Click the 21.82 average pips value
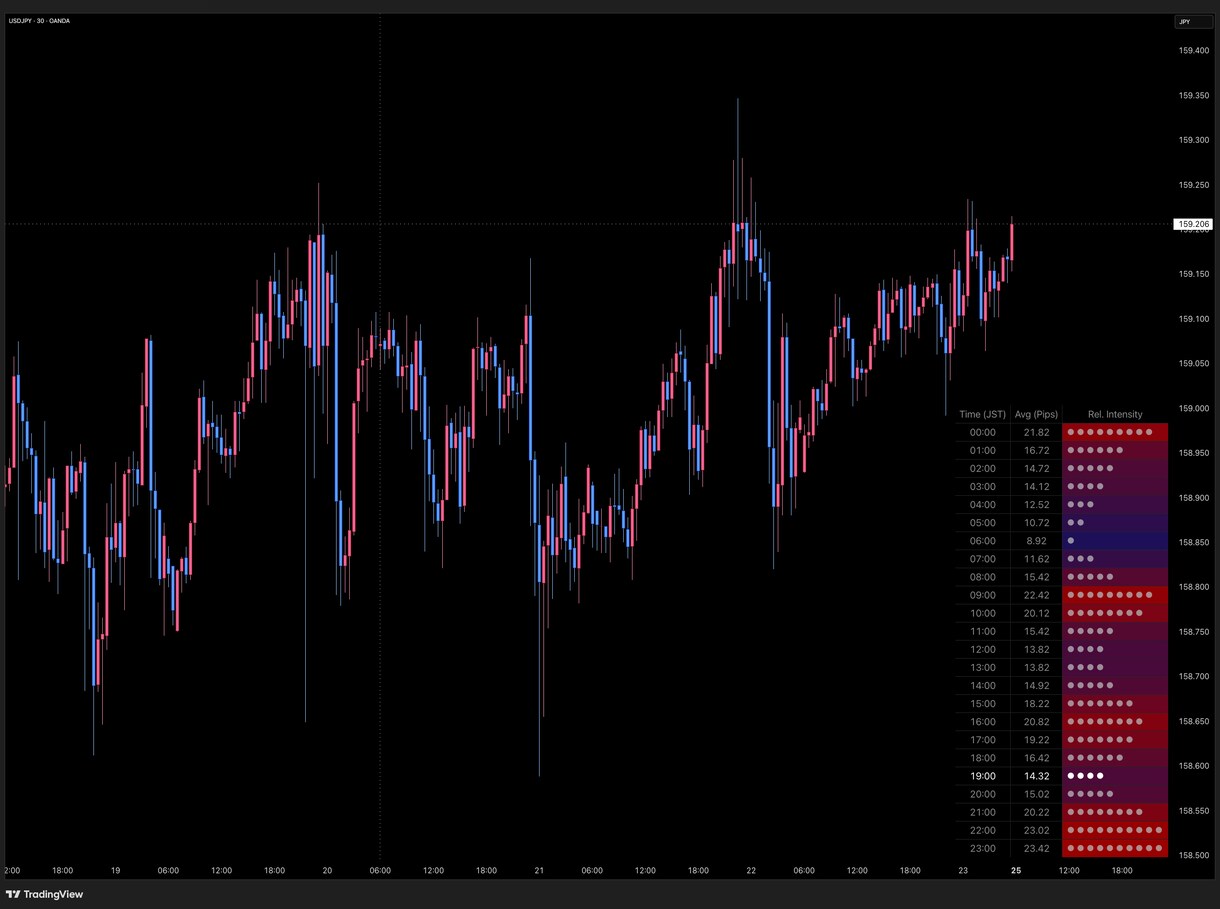The height and width of the screenshot is (909, 1220). pyautogui.click(x=1036, y=432)
